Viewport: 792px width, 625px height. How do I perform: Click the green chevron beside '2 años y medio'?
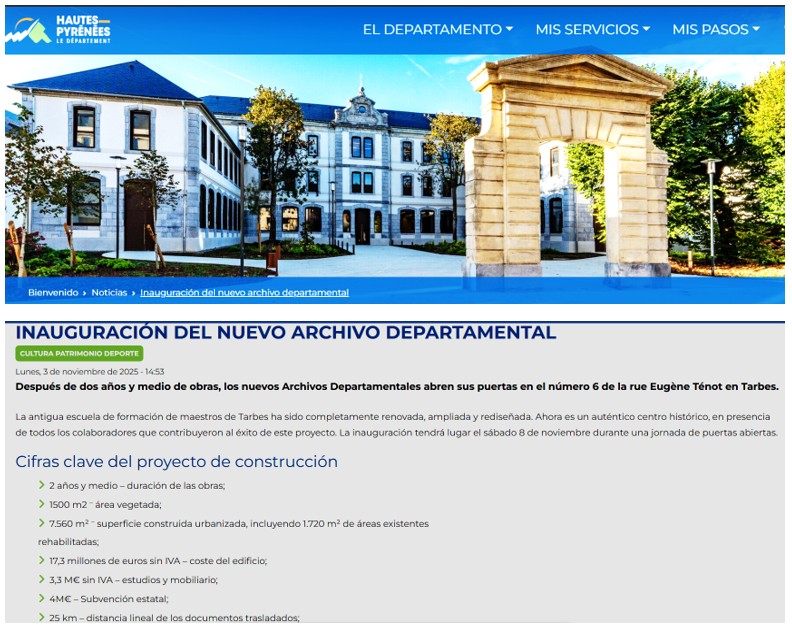pos(41,485)
